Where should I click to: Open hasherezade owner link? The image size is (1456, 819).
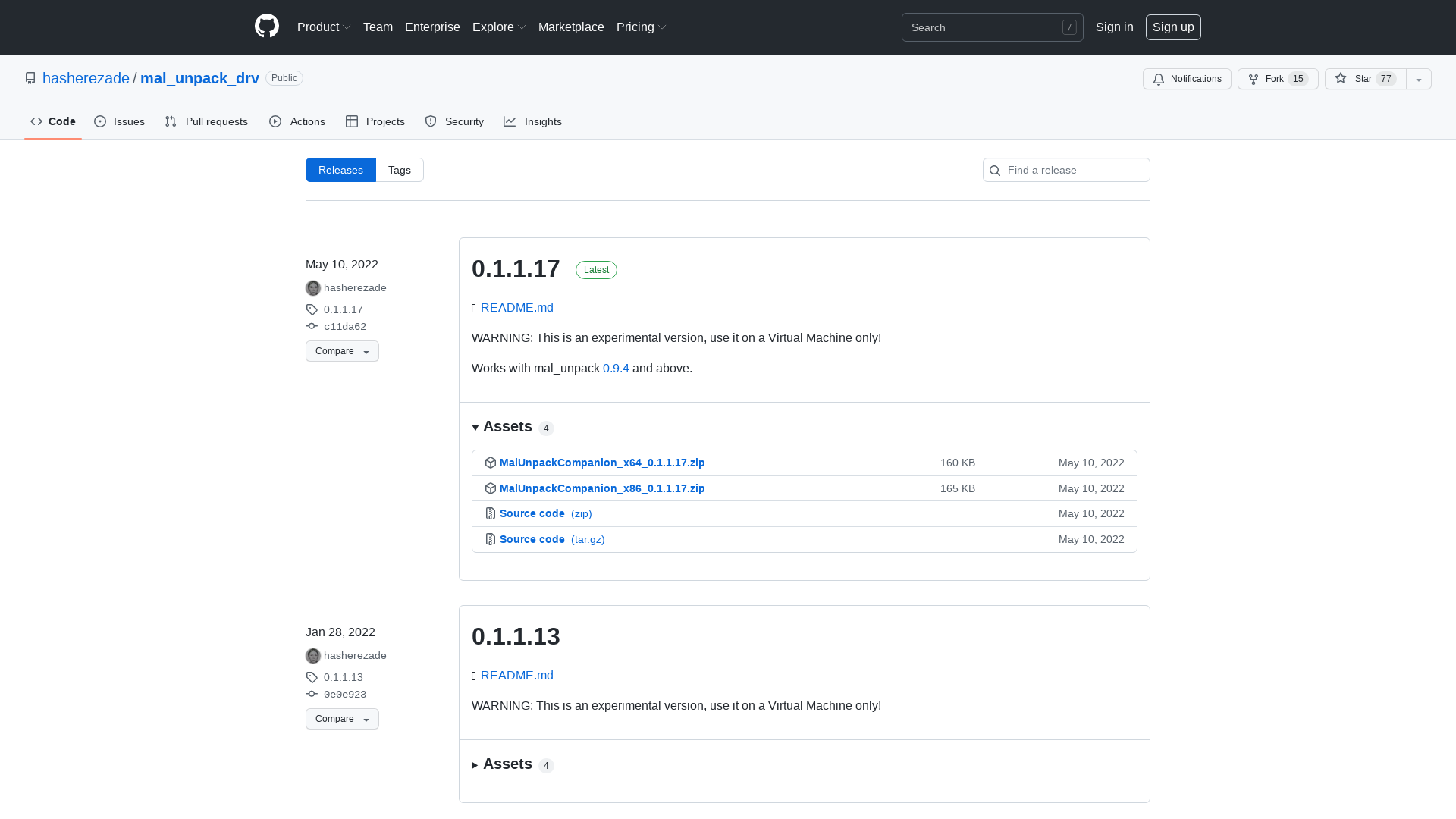pos(86,78)
